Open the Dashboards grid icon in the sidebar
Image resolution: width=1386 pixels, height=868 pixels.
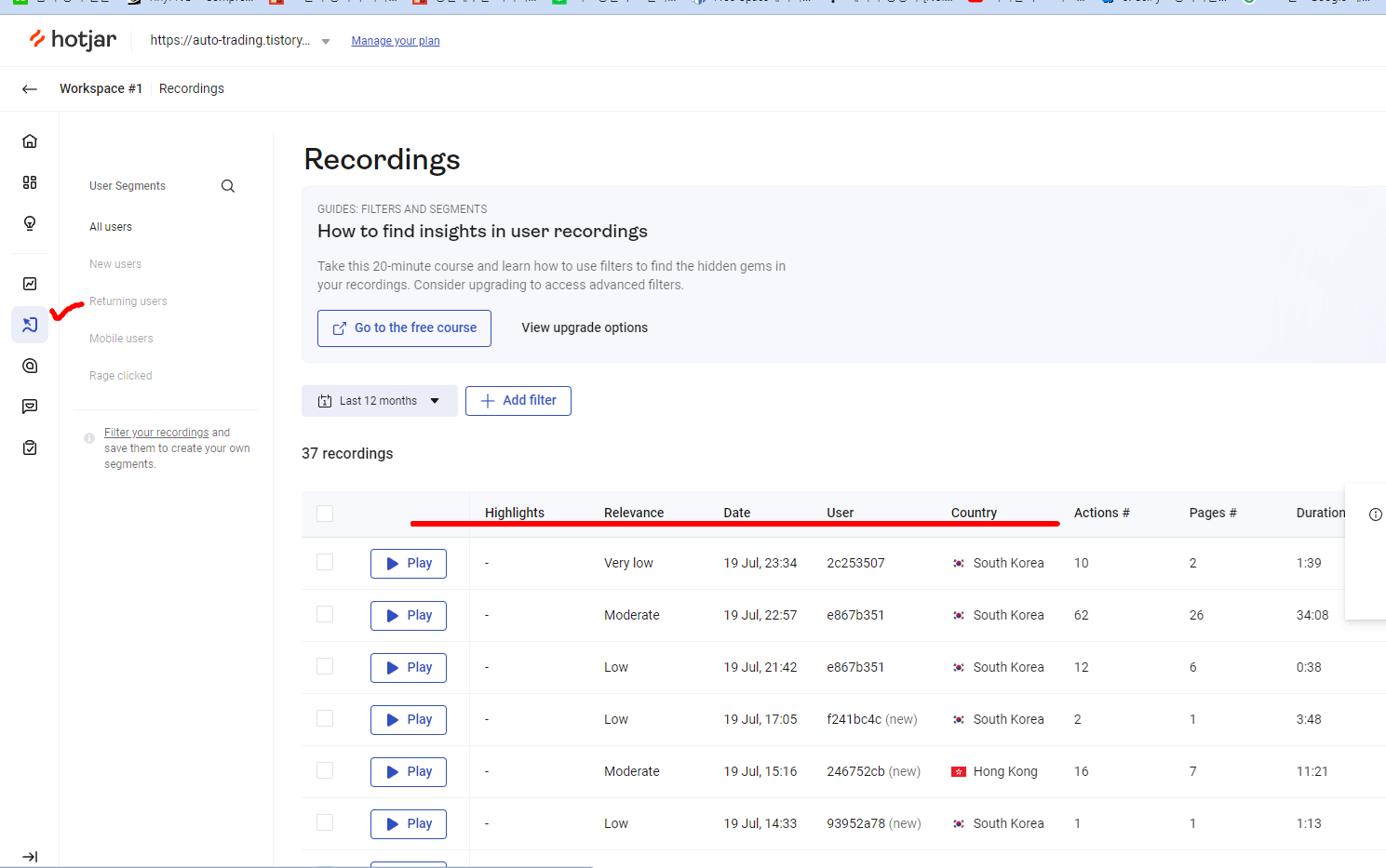tap(30, 182)
